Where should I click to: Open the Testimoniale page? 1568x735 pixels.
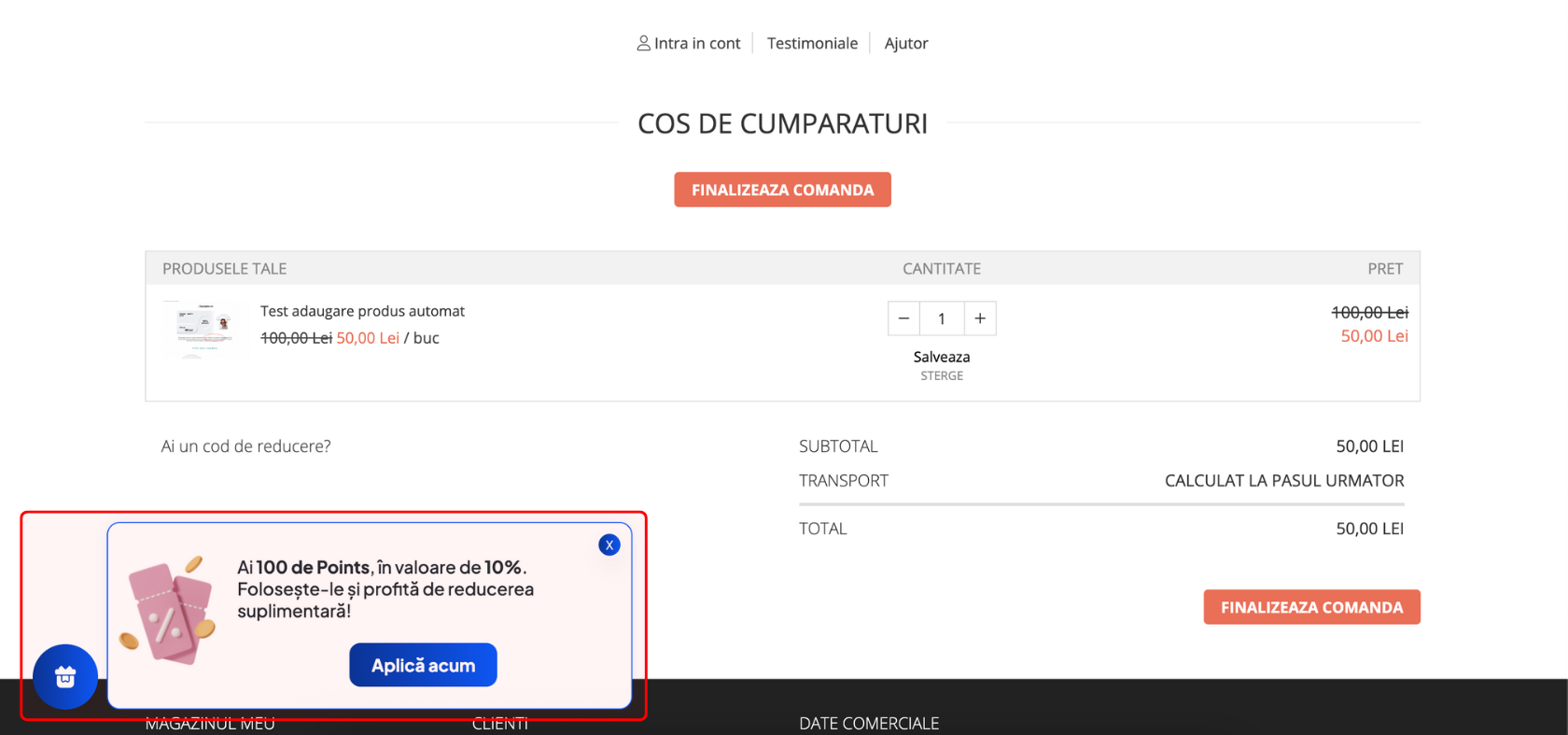[812, 43]
